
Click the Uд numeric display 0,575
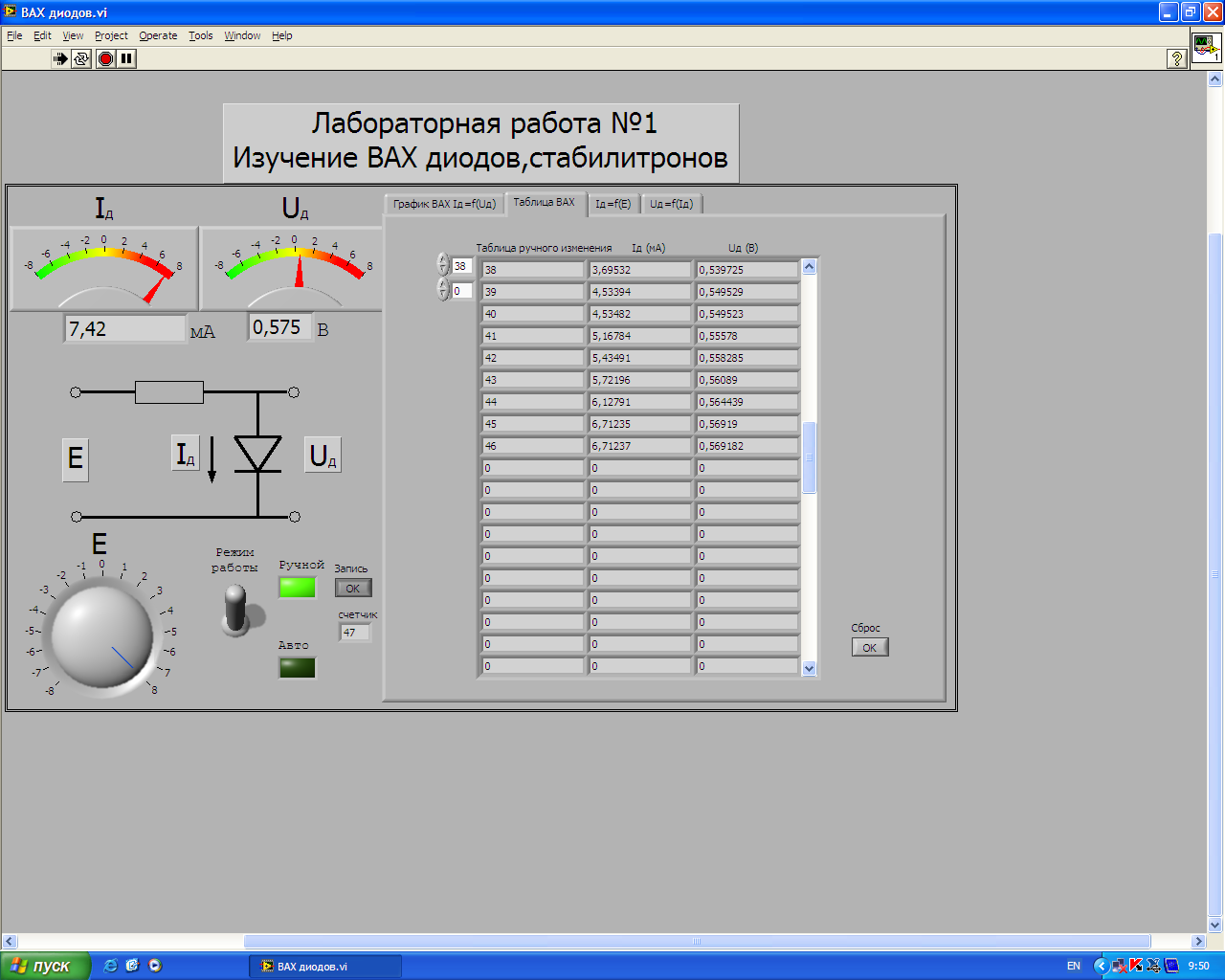pyautogui.click(x=279, y=327)
